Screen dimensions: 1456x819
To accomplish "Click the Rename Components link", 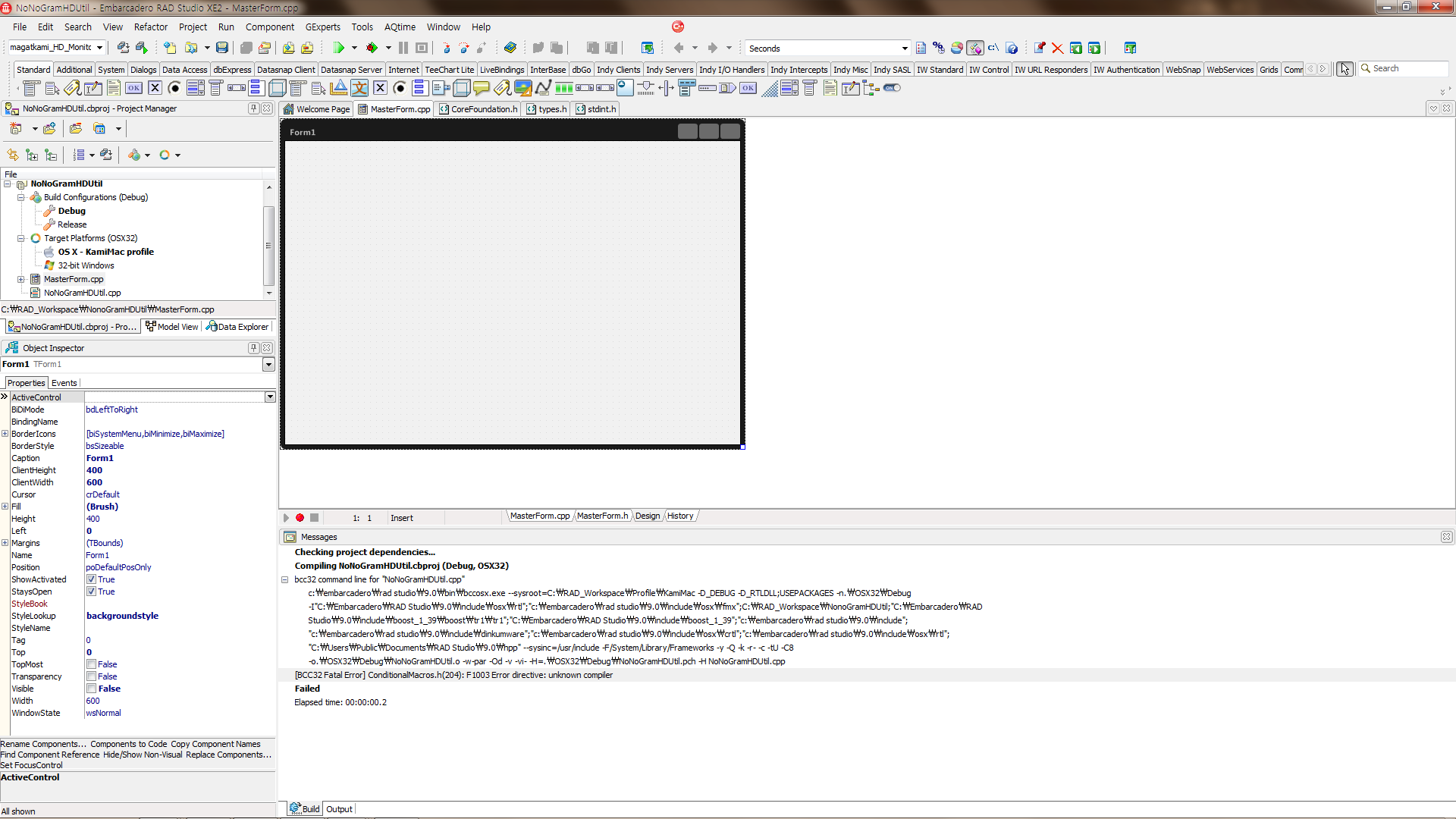I will 43,744.
